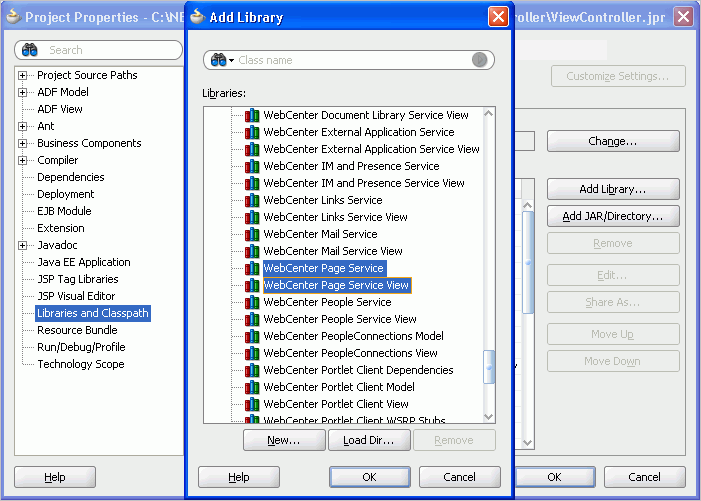Click library icon beside WebCenter External Application Service
Screen dimensions: 701x501
point(252,132)
